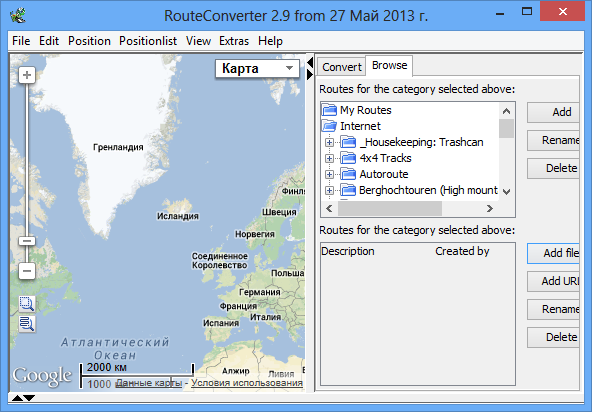The image size is (592, 412).
Task: Click the map zoom in plus button
Action: pos(27,75)
